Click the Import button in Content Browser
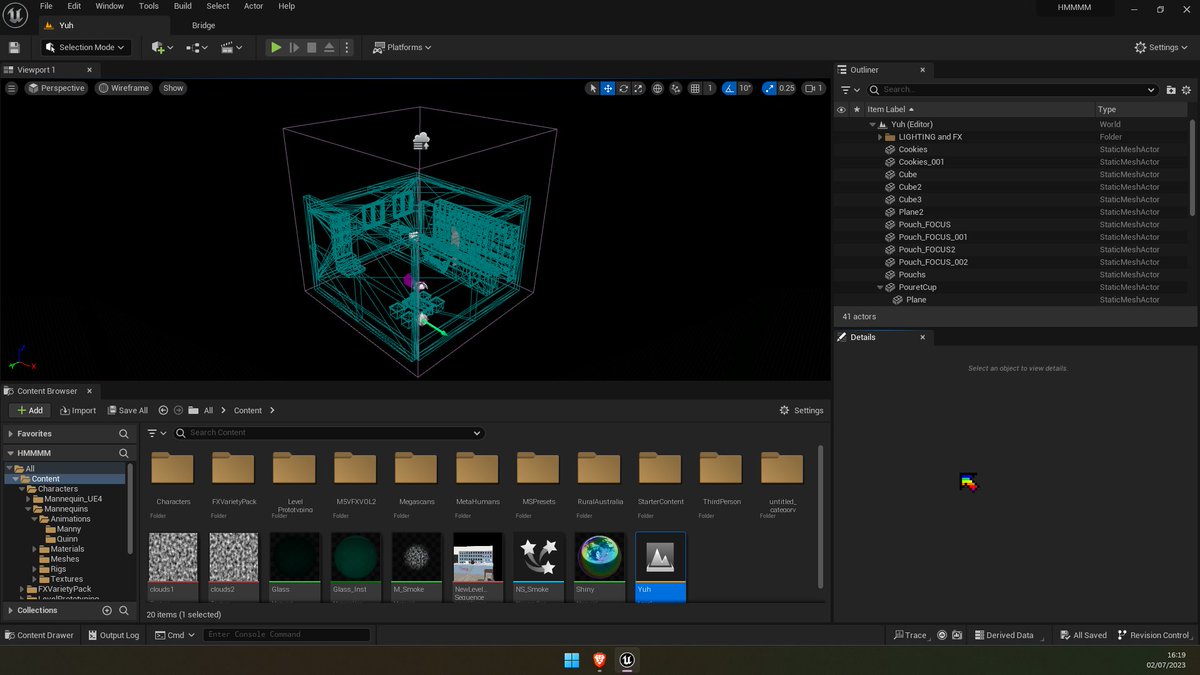The image size is (1200, 675). point(78,410)
